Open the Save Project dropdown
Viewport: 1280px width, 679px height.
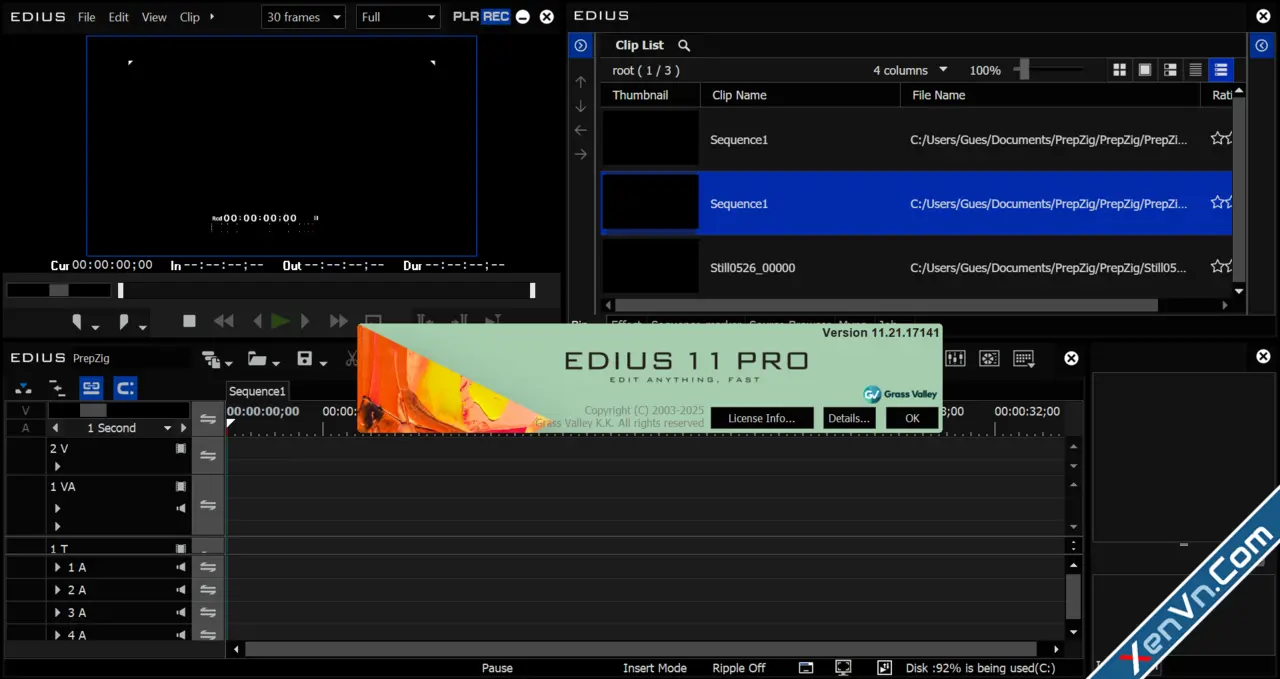tap(323, 362)
